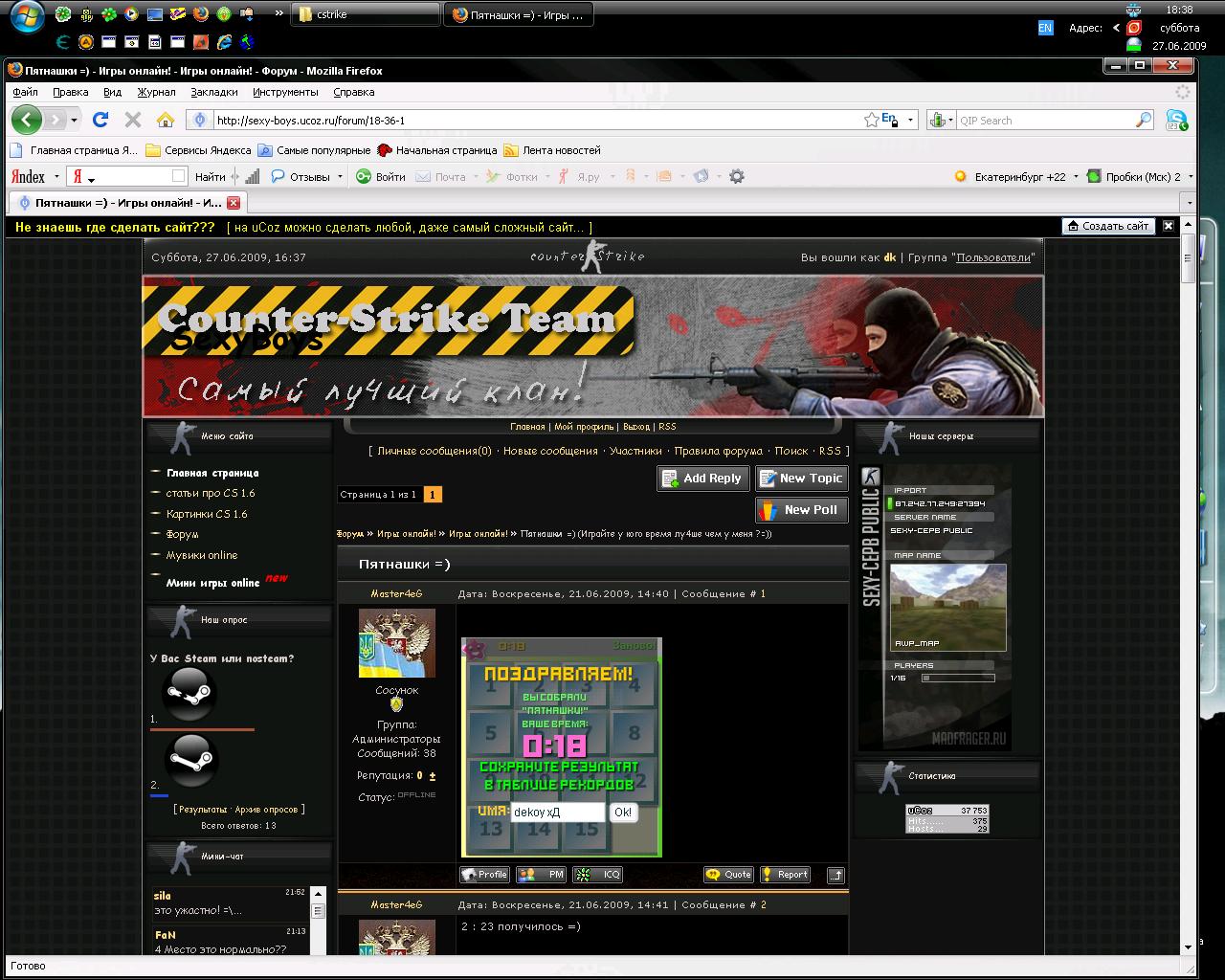Open the Вид menu

113,92
